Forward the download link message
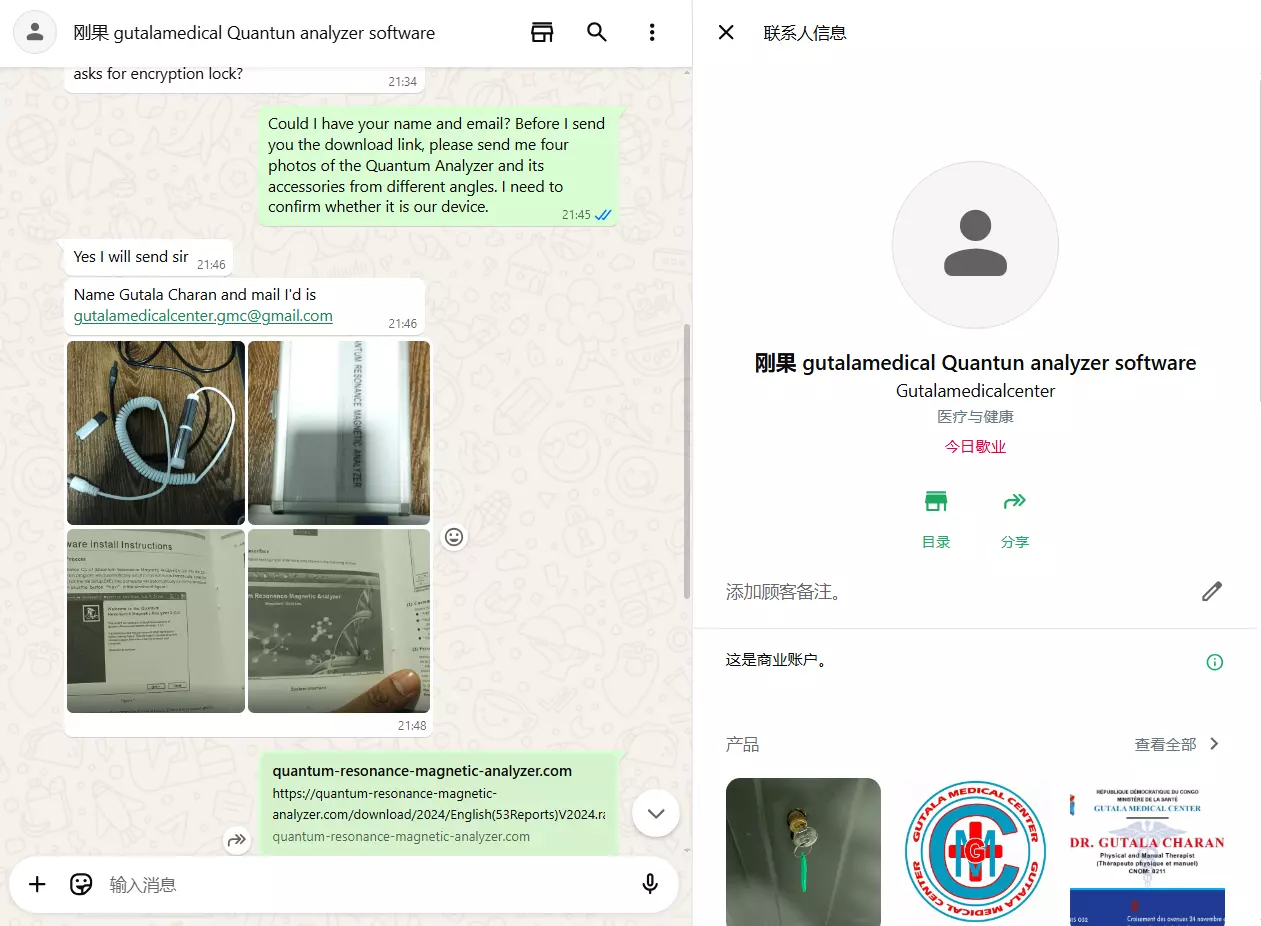Image resolution: width=1261 pixels, height=926 pixels. (237, 840)
